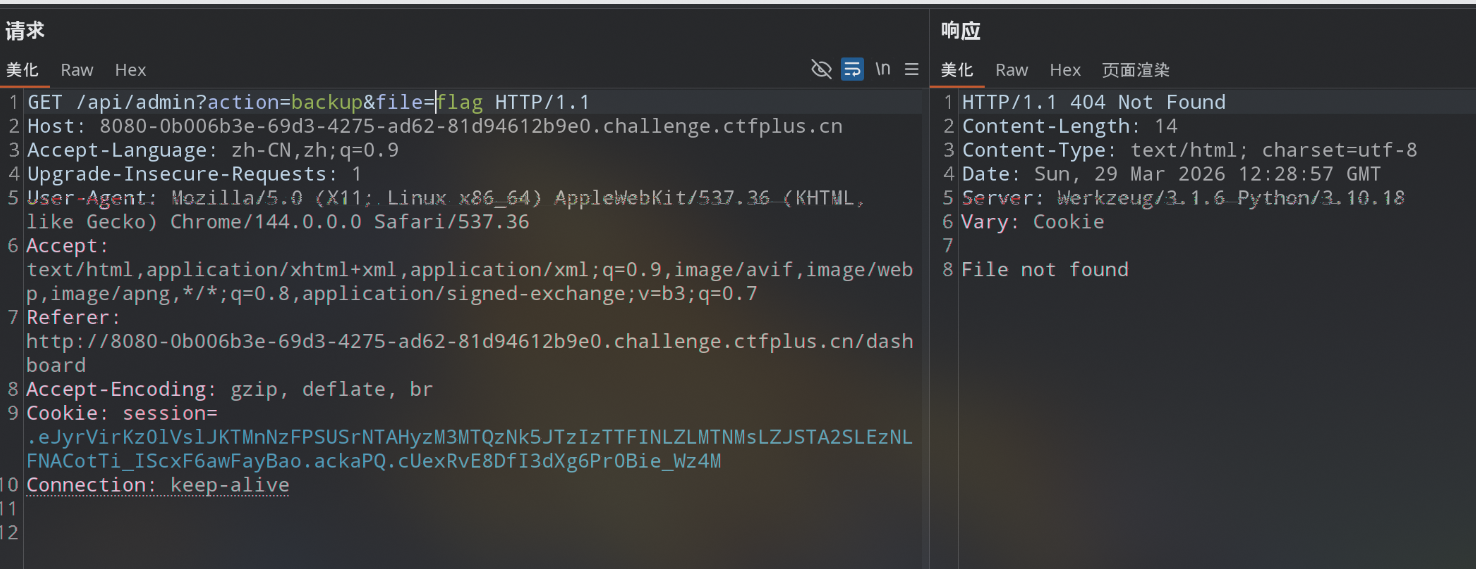Disable the highlighted line wrap icon
This screenshot has width=1476, height=569.
(x=852, y=69)
